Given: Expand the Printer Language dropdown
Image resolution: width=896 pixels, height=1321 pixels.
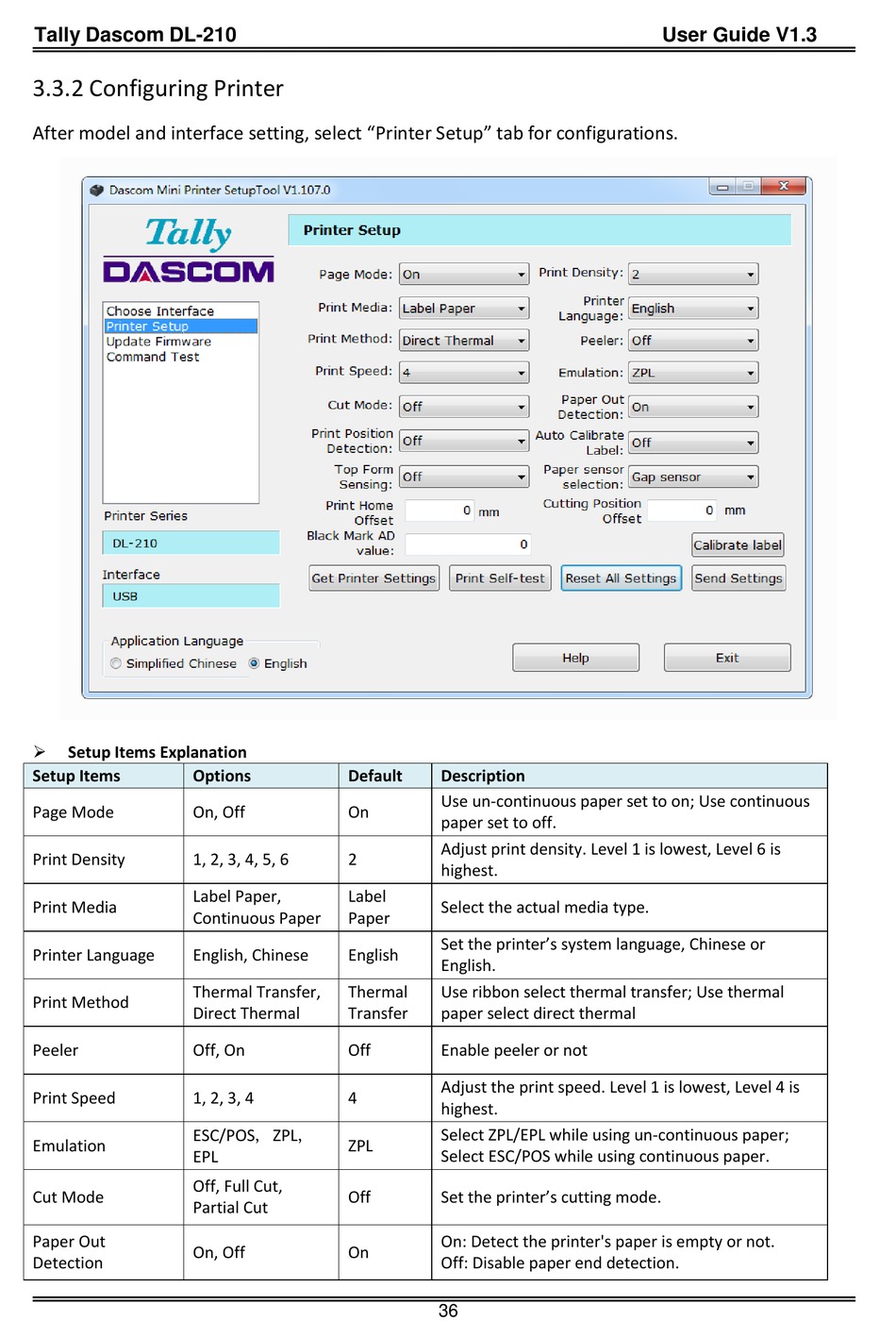Looking at the screenshot, I should click(693, 309).
